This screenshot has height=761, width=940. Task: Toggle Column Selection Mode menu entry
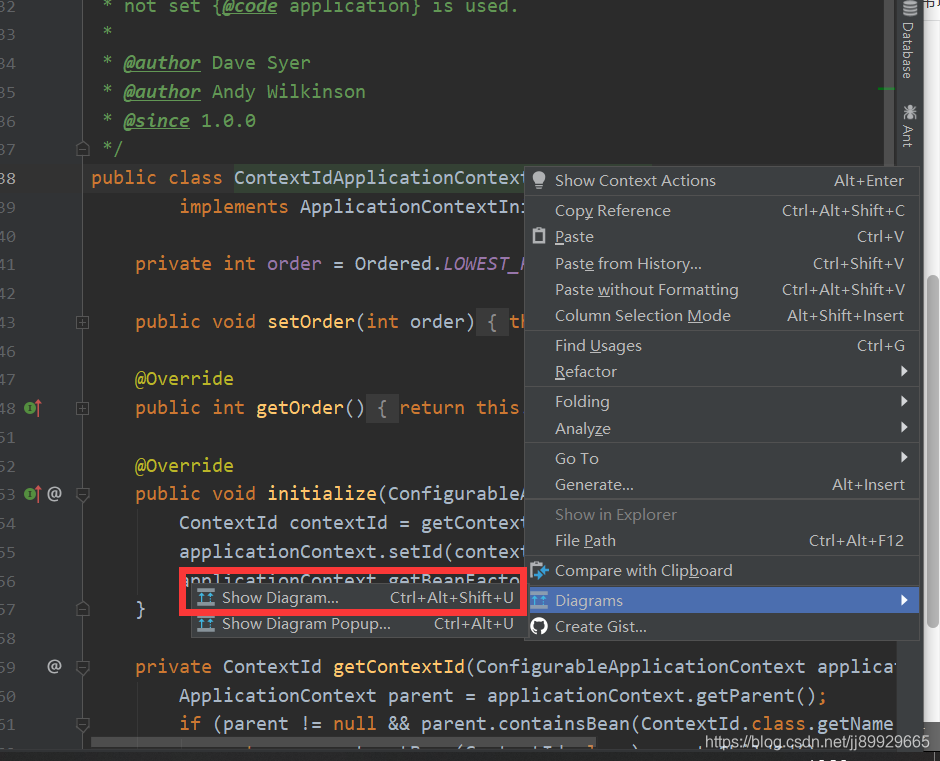pyautogui.click(x=722, y=315)
